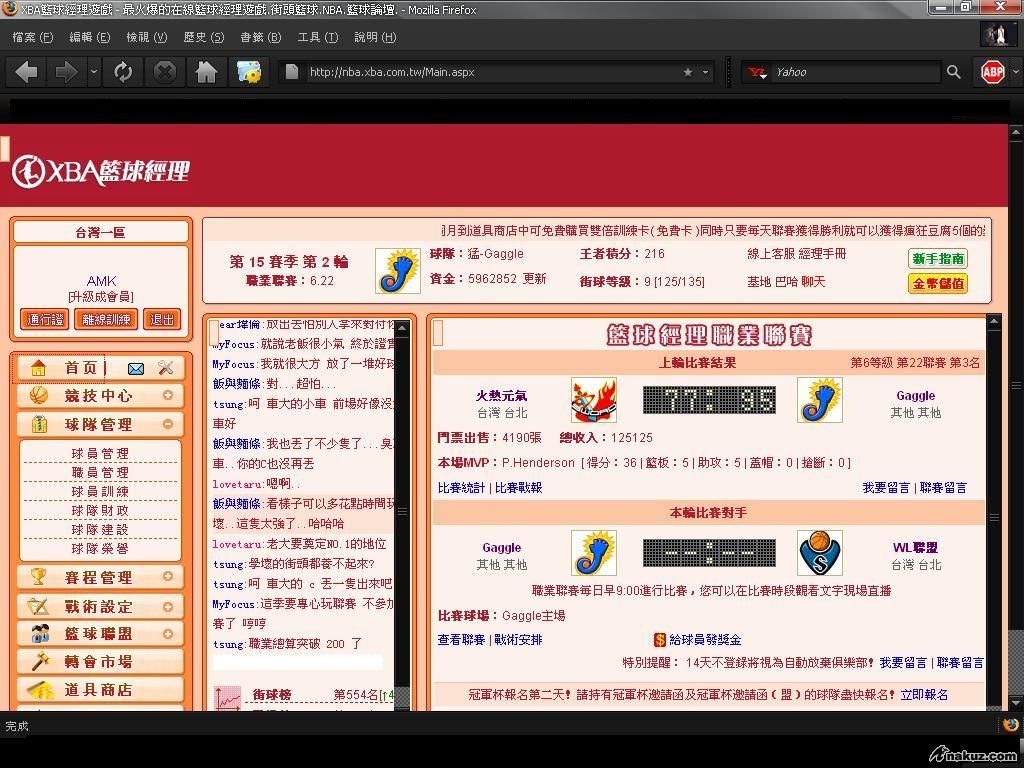The height and width of the screenshot is (768, 1024).
Task: Open the 書籤 menu
Action: pyautogui.click(x=260, y=37)
